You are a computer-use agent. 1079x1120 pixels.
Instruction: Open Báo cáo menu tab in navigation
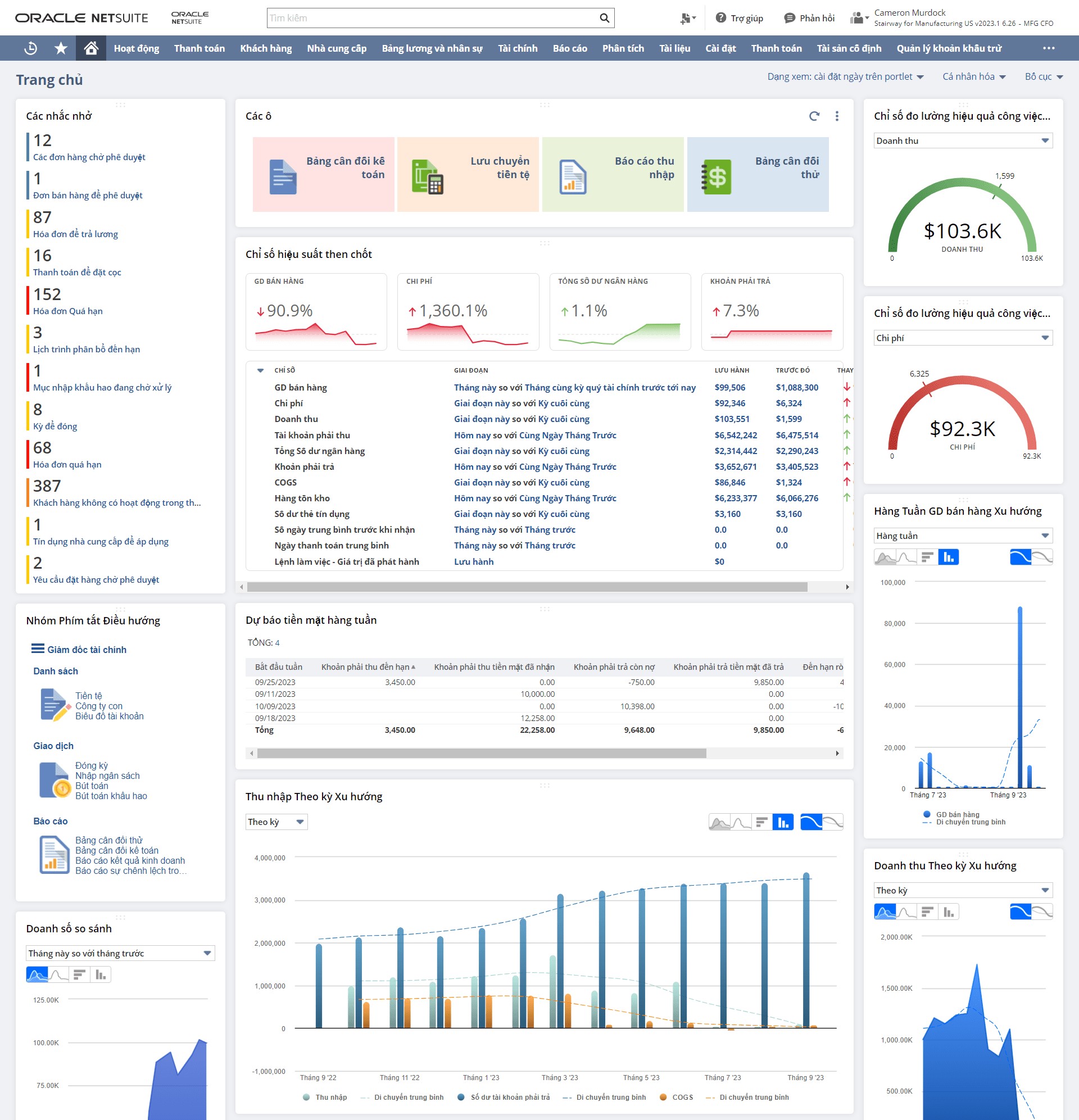(570, 47)
